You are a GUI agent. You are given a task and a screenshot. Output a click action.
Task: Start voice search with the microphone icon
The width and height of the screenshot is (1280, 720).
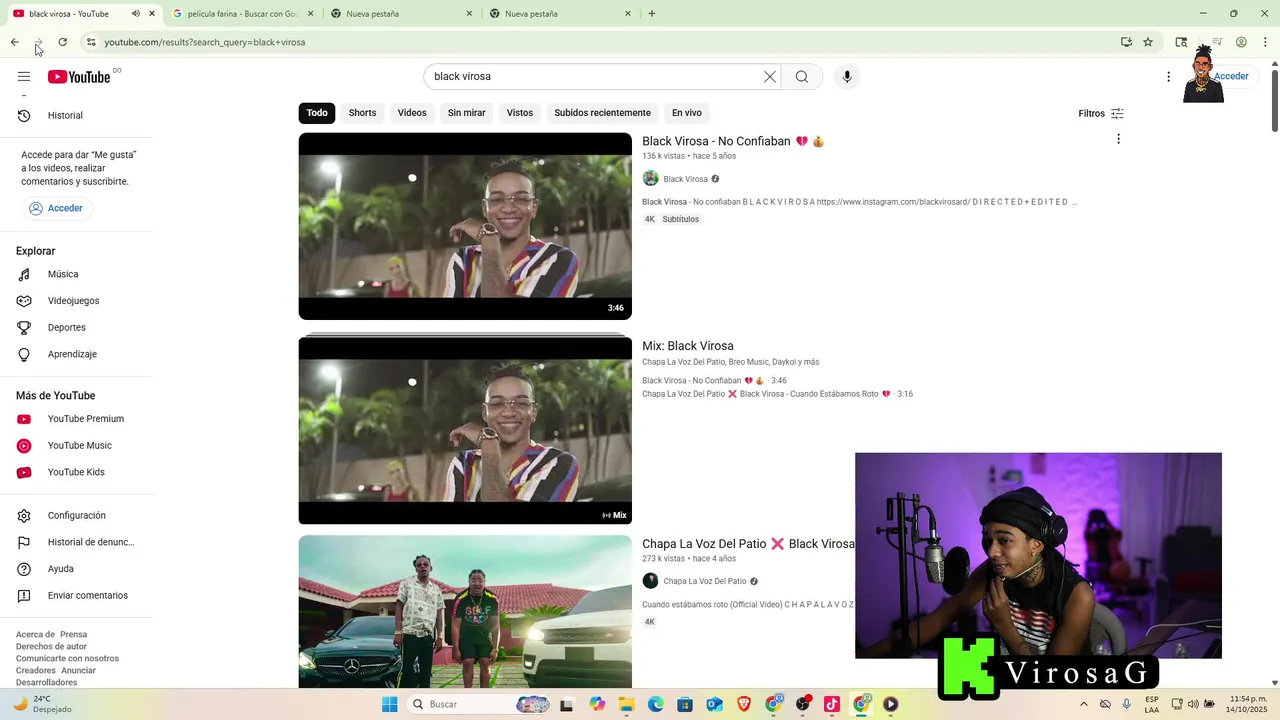847,77
